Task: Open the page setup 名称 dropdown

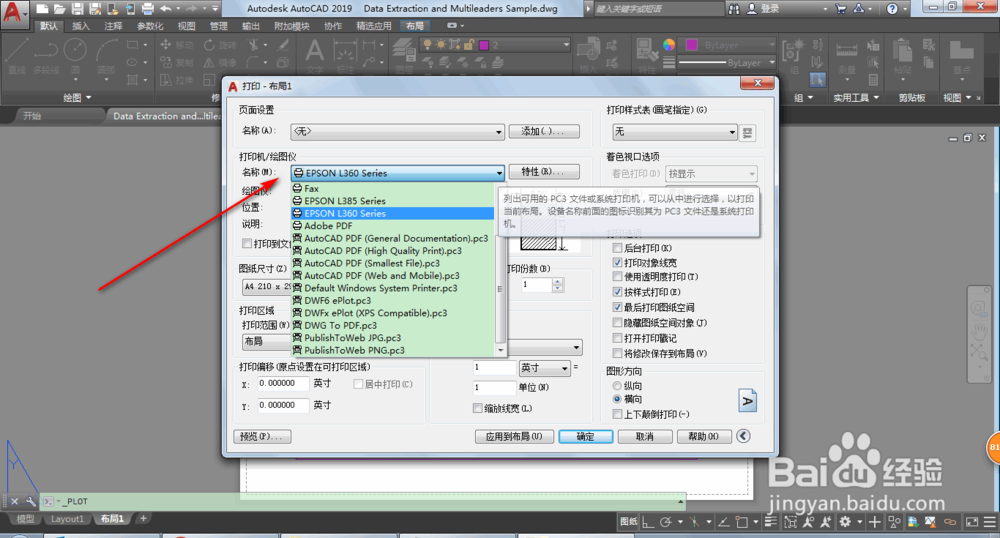Action: 398,131
